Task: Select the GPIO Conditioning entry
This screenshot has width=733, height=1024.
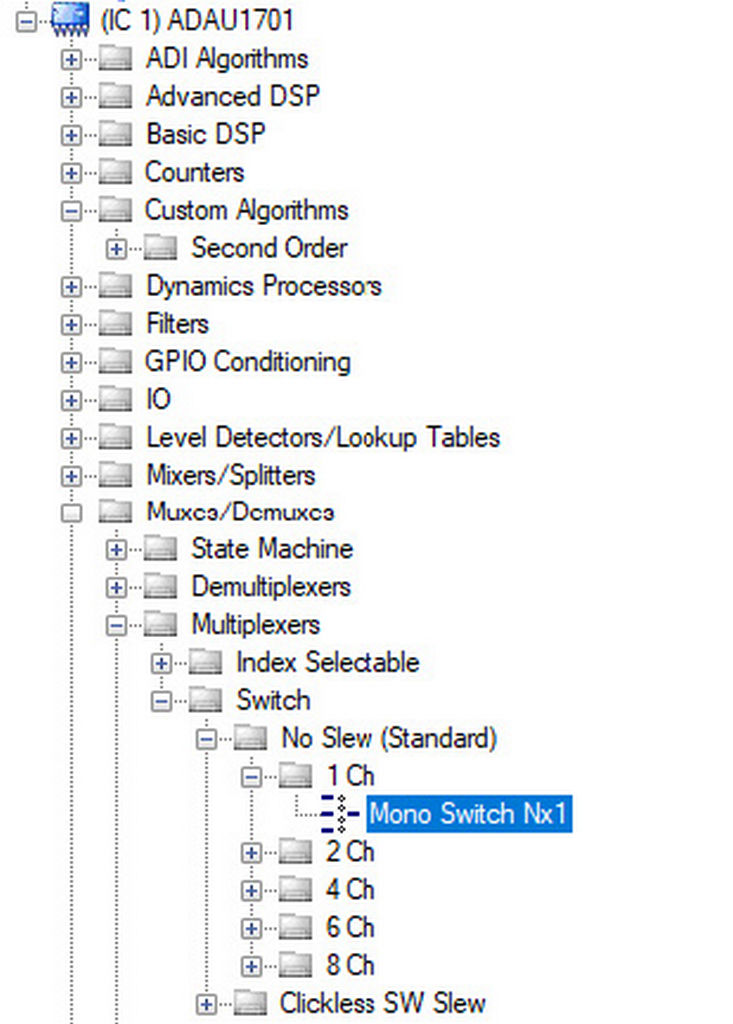Action: click(x=248, y=362)
